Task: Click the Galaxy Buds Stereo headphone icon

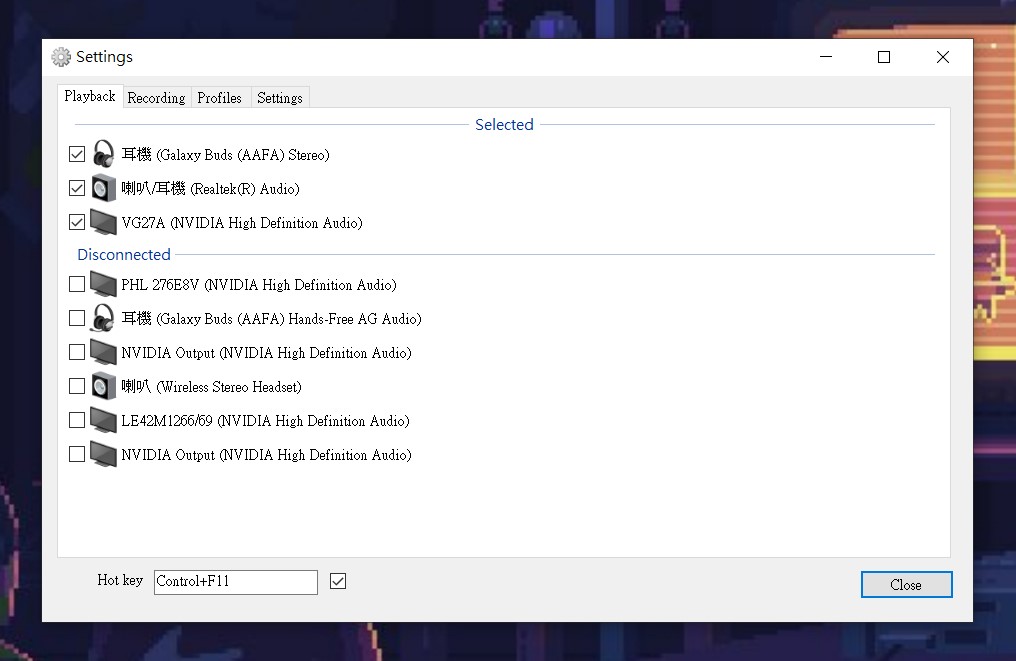Action: pos(103,154)
